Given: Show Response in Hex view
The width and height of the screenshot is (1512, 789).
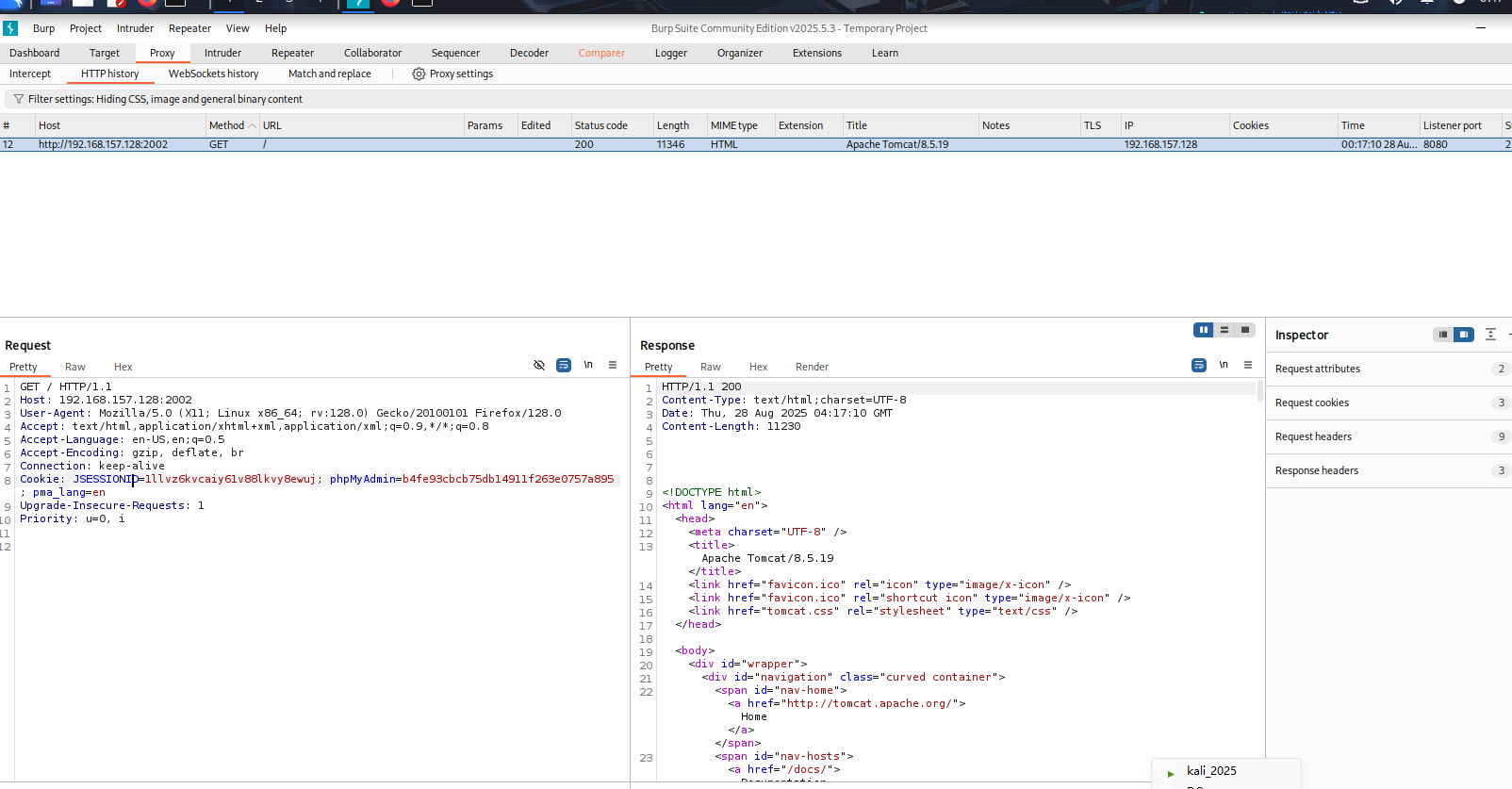Looking at the screenshot, I should tap(759, 367).
